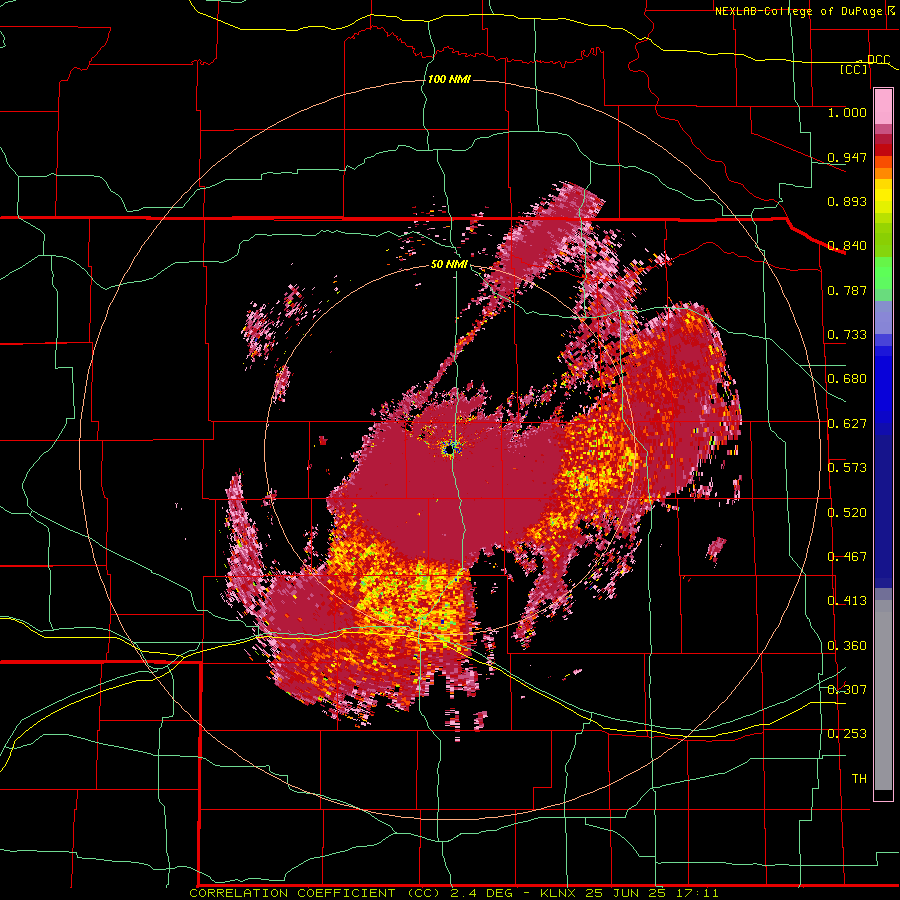Click the 2.4 DEG elevation text
Screen dimensions: 900x900
[x=481, y=893]
